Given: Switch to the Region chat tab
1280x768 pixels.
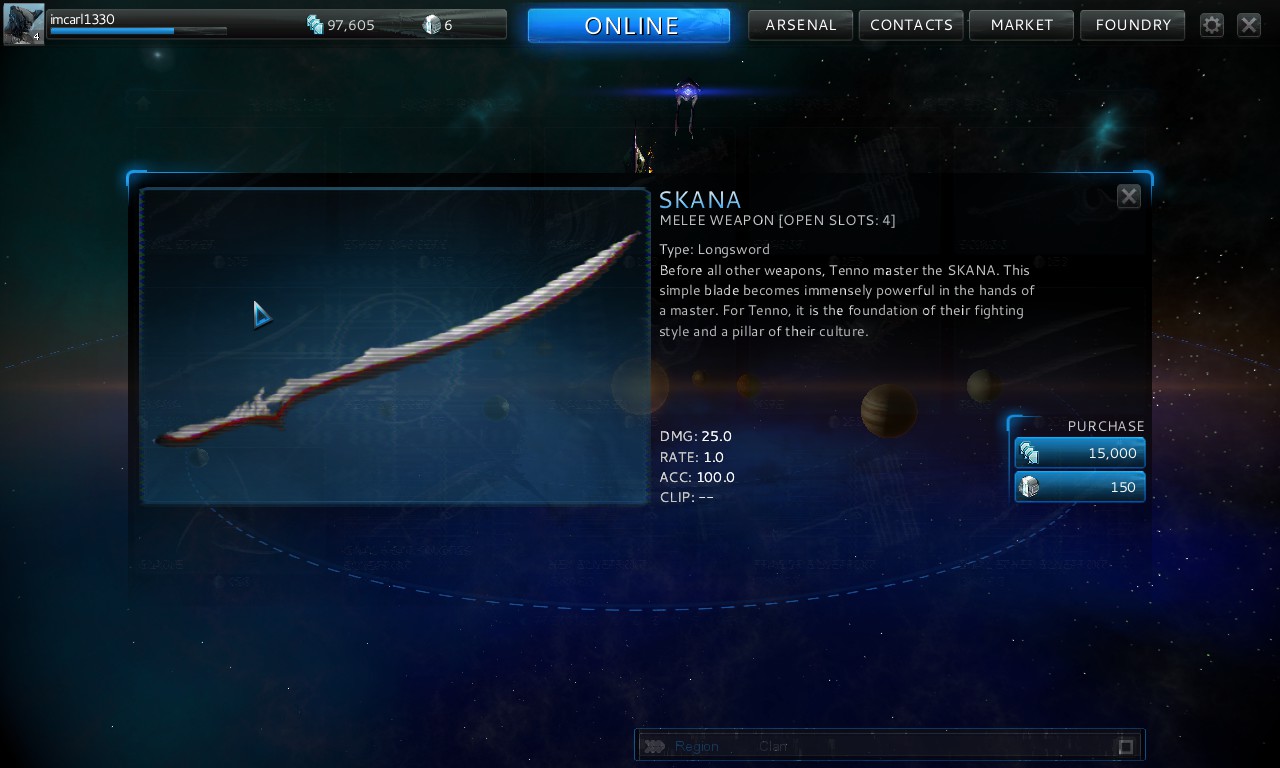Looking at the screenshot, I should tap(696, 746).
